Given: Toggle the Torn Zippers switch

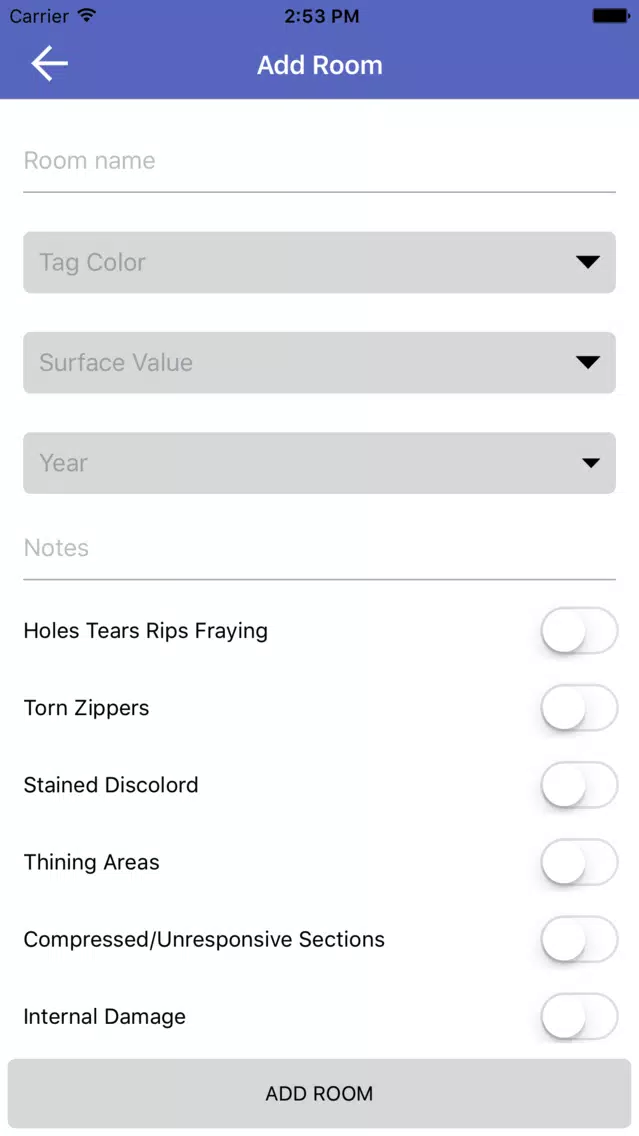Looking at the screenshot, I should coord(579,708).
